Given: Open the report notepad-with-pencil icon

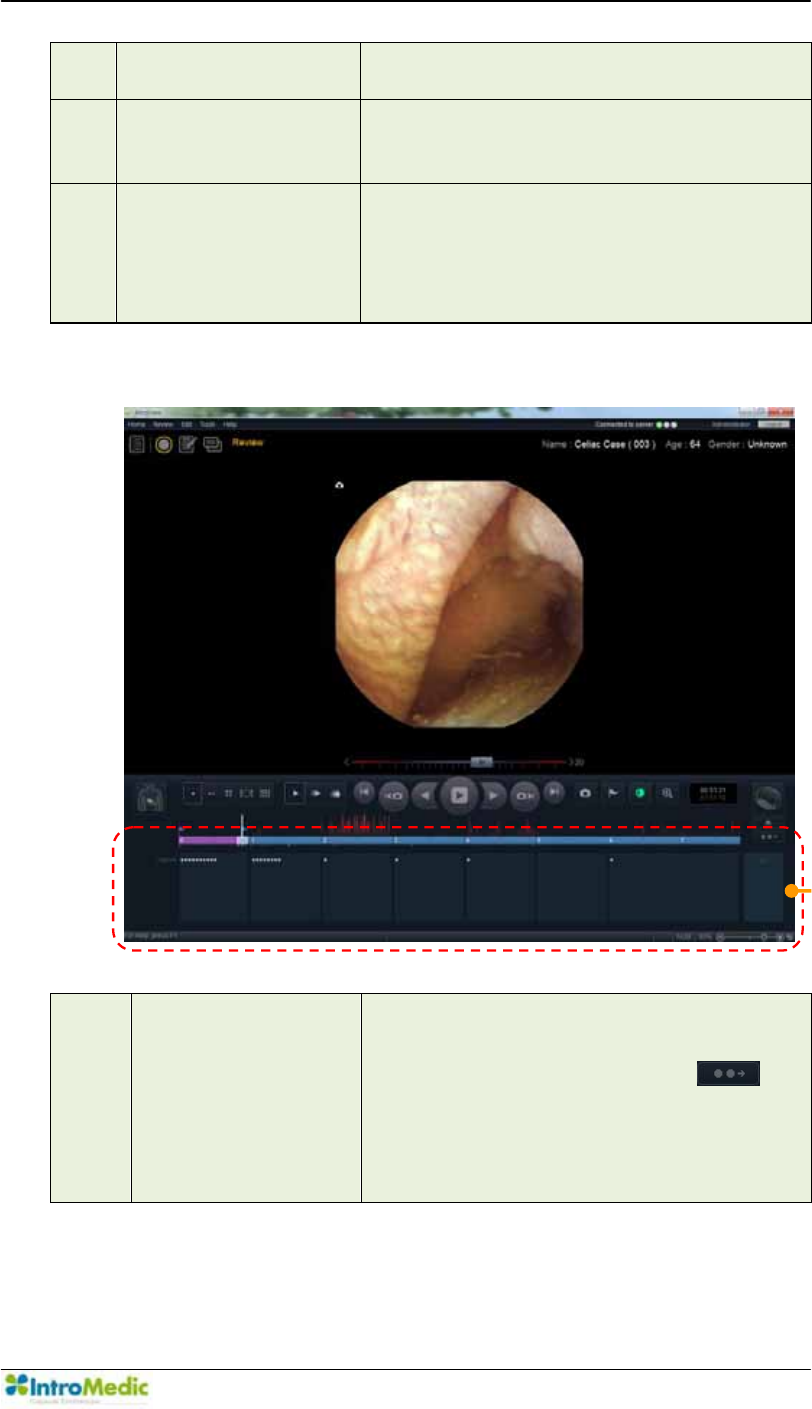Looking at the screenshot, I should click(x=188, y=445).
